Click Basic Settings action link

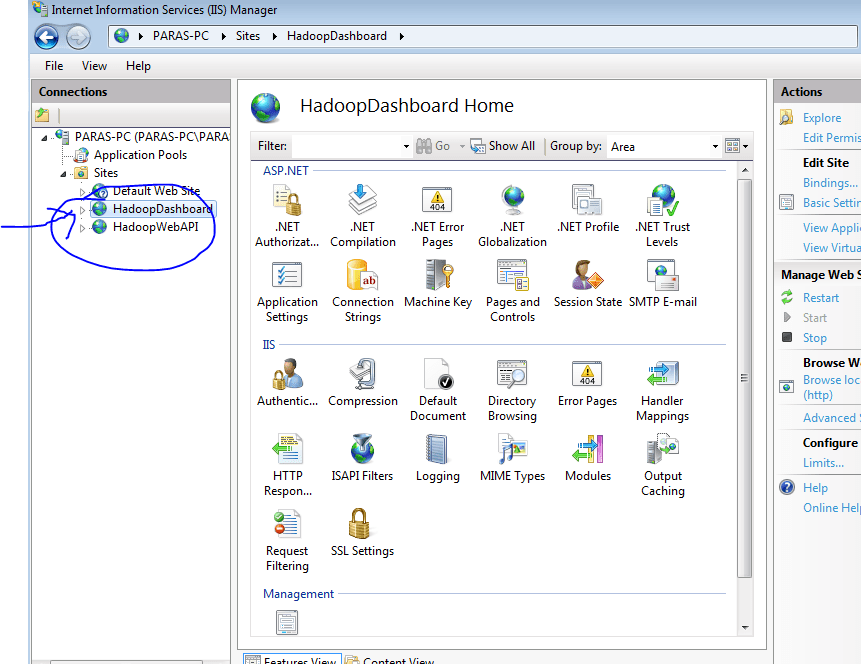click(x=831, y=203)
